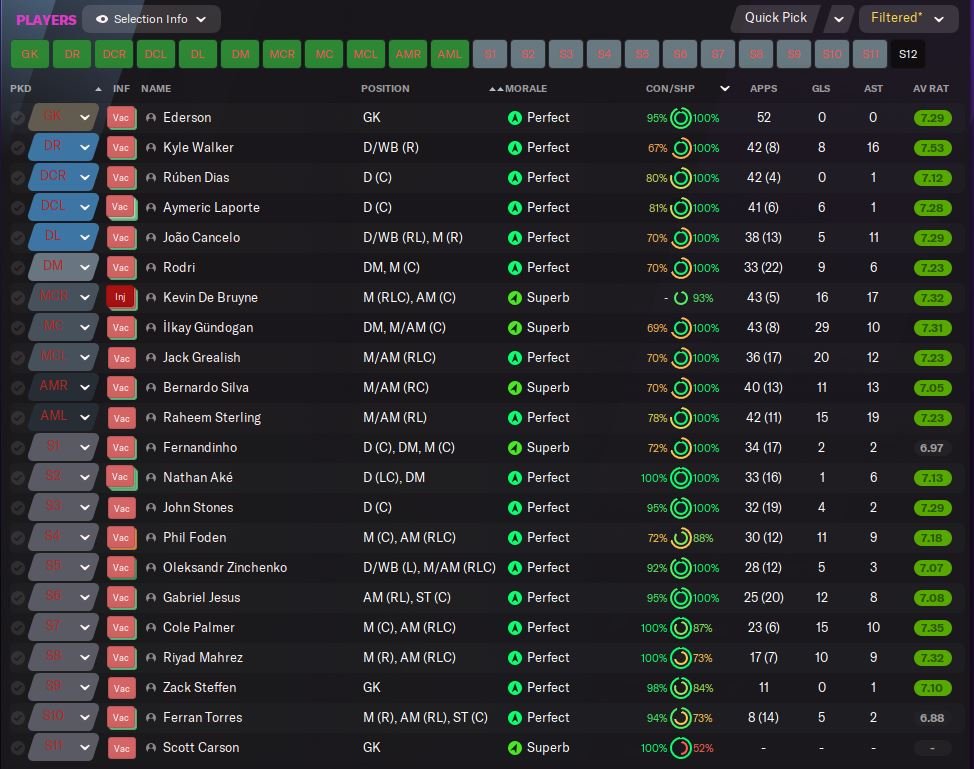Image resolution: width=974 pixels, height=769 pixels.
Task: Sort by the MORALE column header
Action: click(526, 89)
